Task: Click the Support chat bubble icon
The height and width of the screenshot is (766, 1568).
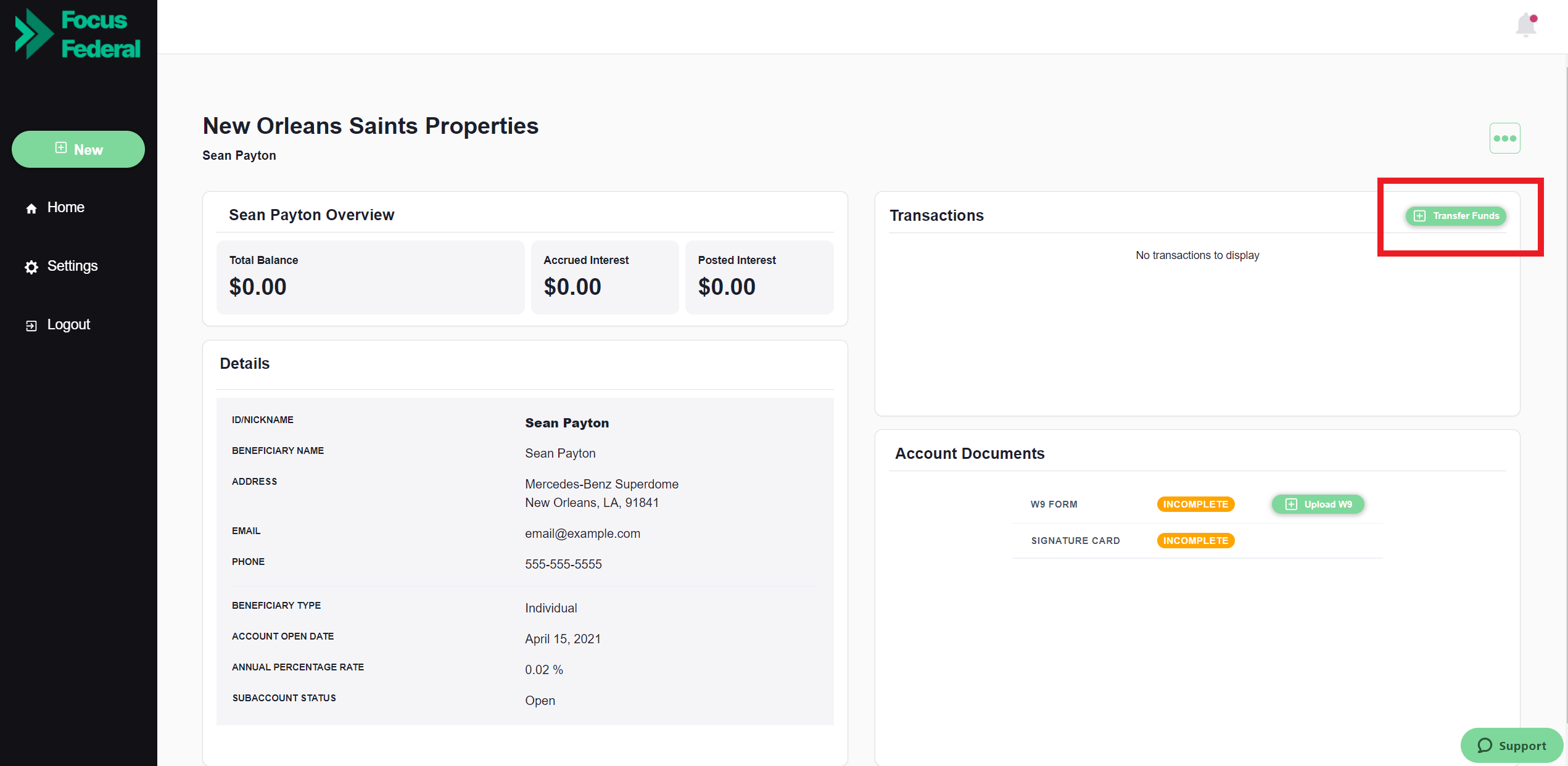Action: coord(1485,746)
